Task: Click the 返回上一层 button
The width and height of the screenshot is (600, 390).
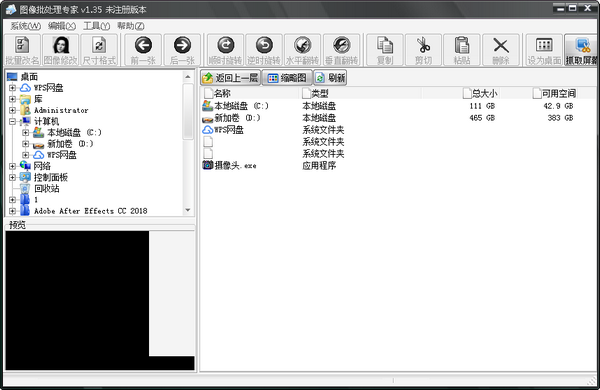Action: 230,78
